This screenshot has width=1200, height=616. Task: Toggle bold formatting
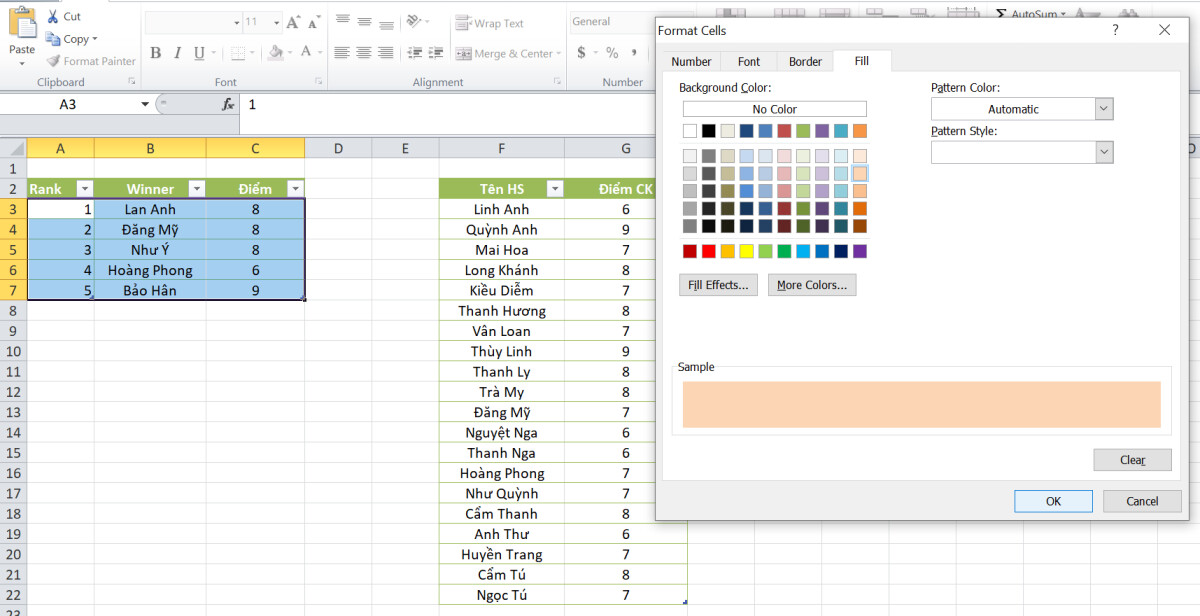tap(155, 51)
